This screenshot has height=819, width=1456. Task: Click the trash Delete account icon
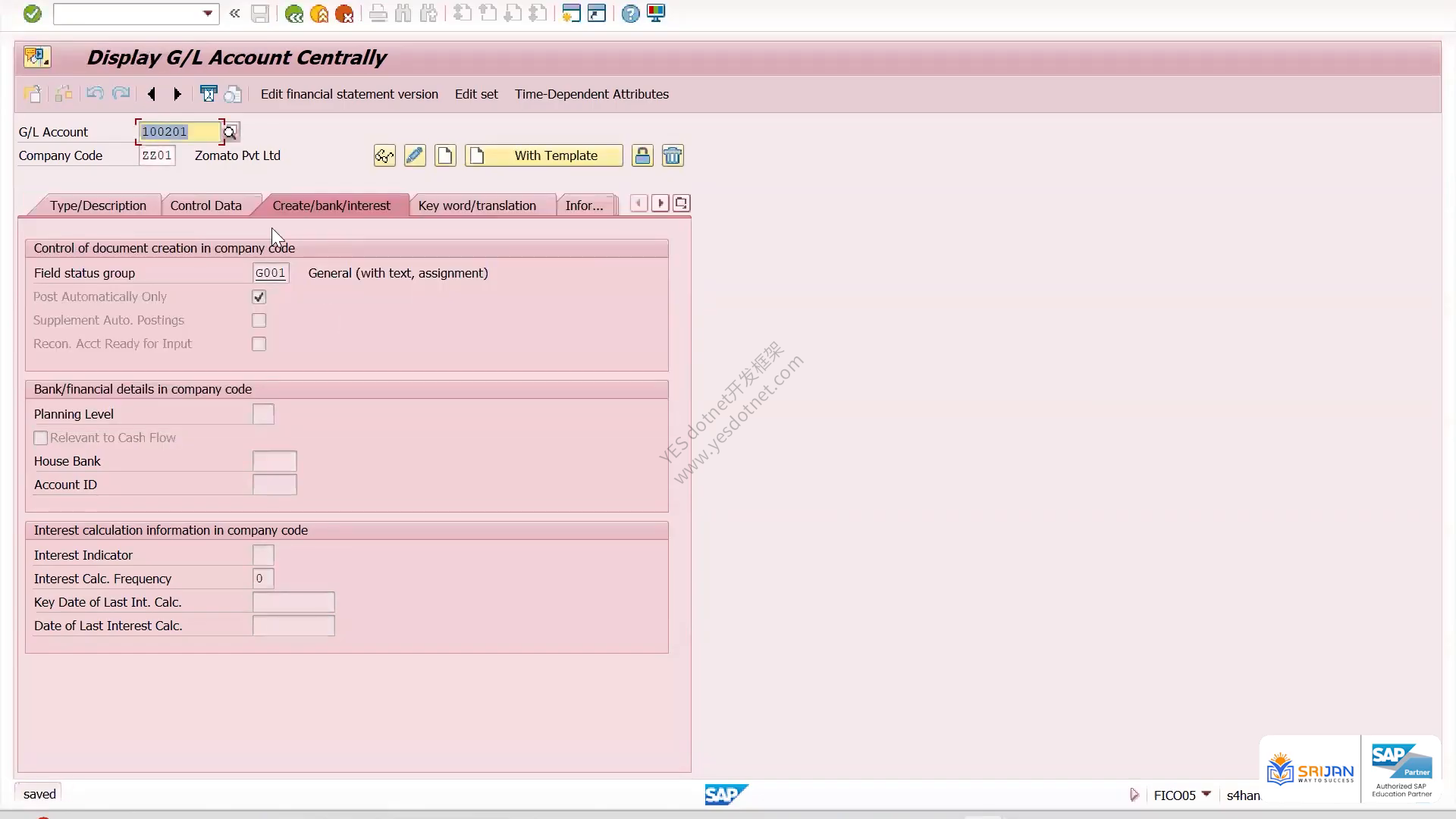pyautogui.click(x=673, y=156)
